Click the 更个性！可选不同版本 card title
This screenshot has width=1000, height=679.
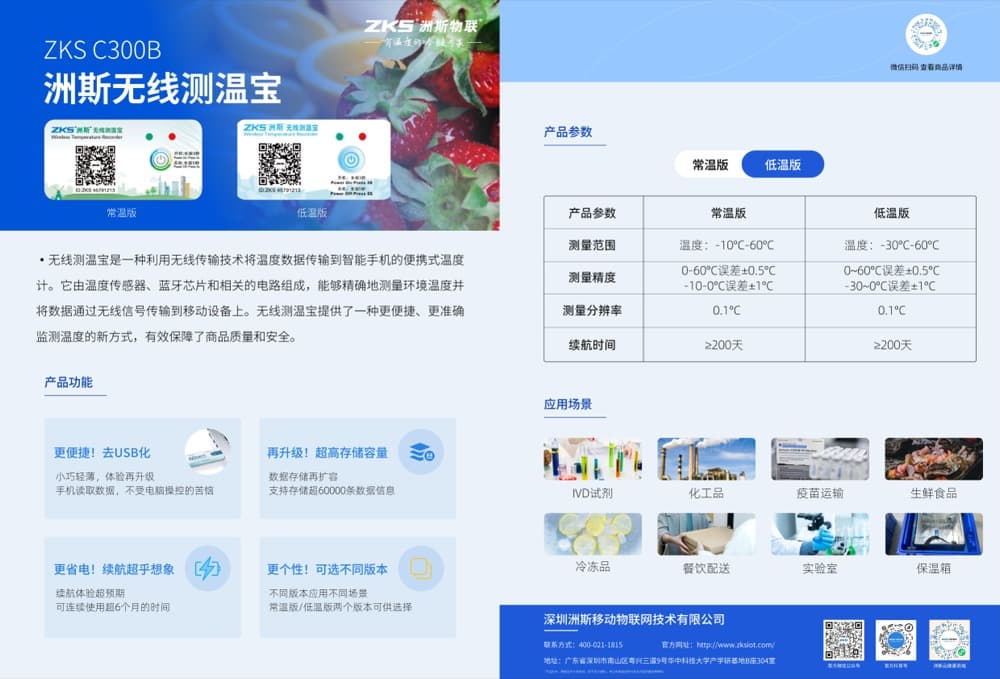point(327,569)
